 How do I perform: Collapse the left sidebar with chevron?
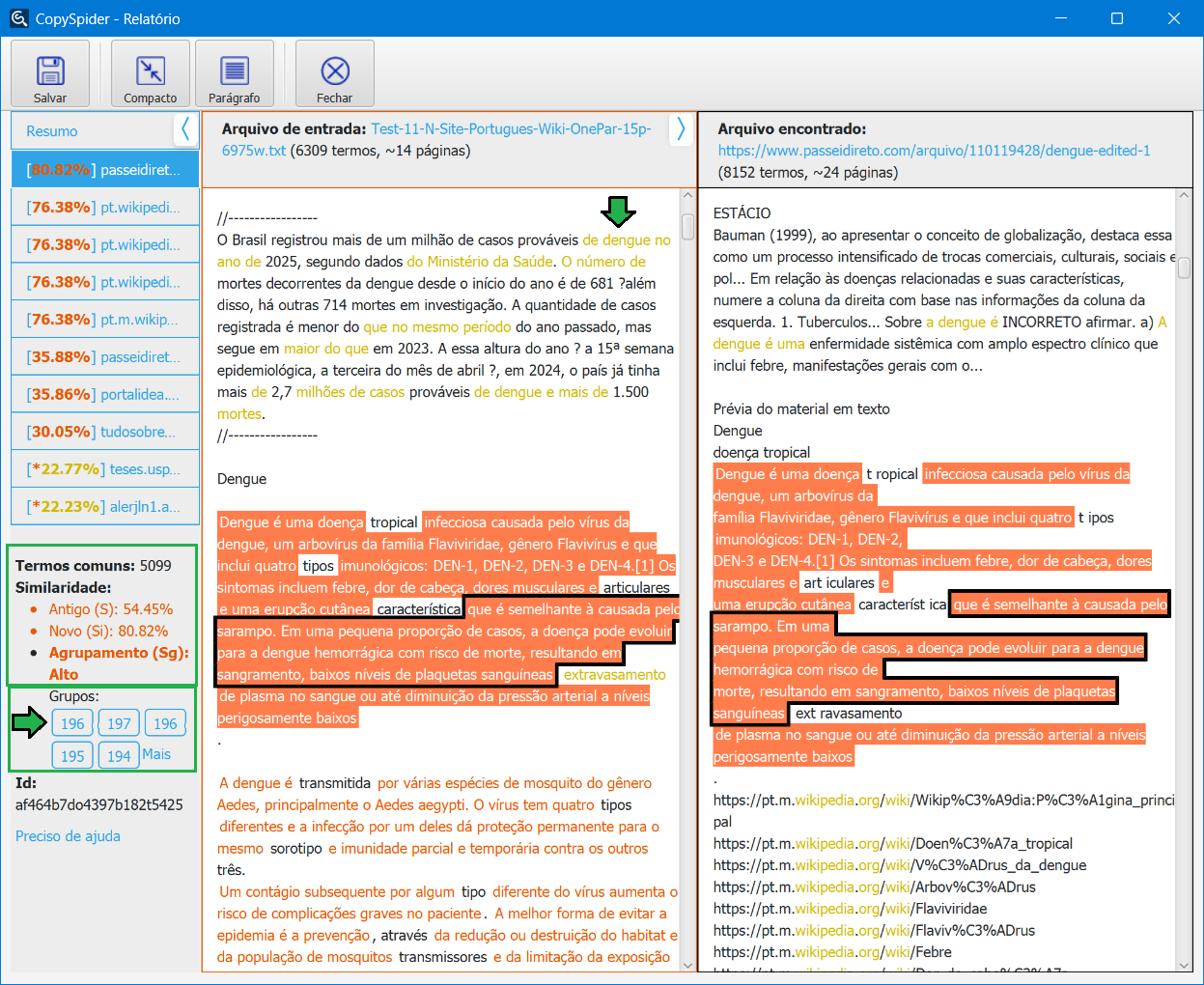185,129
